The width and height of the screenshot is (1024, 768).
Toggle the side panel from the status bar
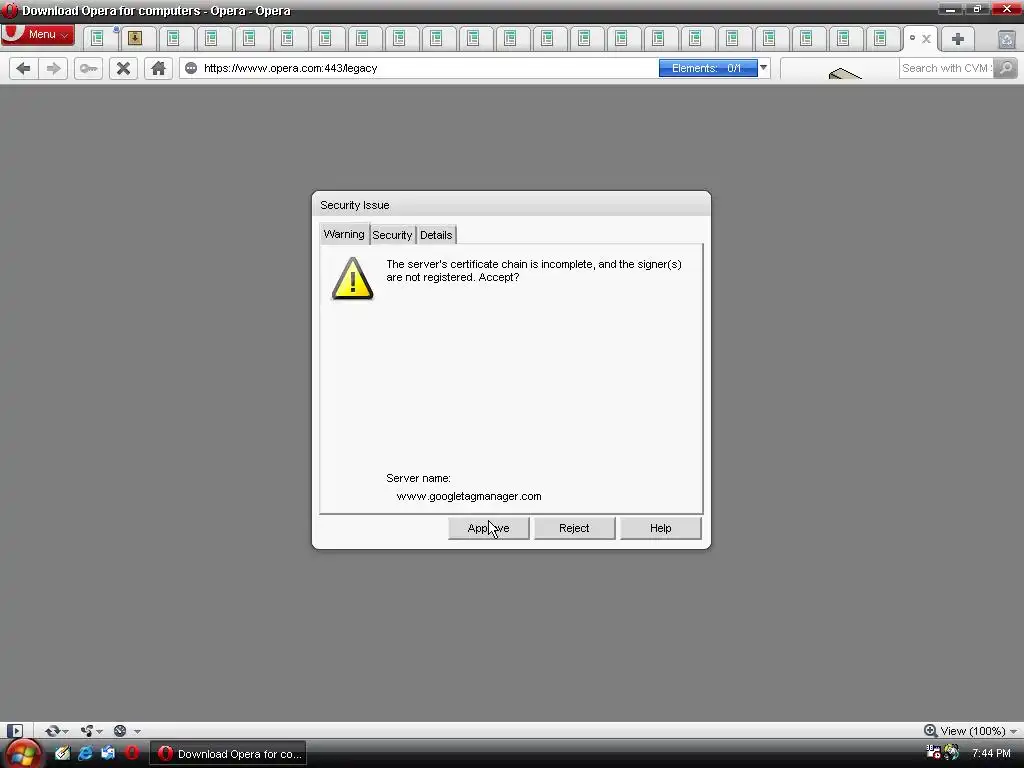(14, 731)
